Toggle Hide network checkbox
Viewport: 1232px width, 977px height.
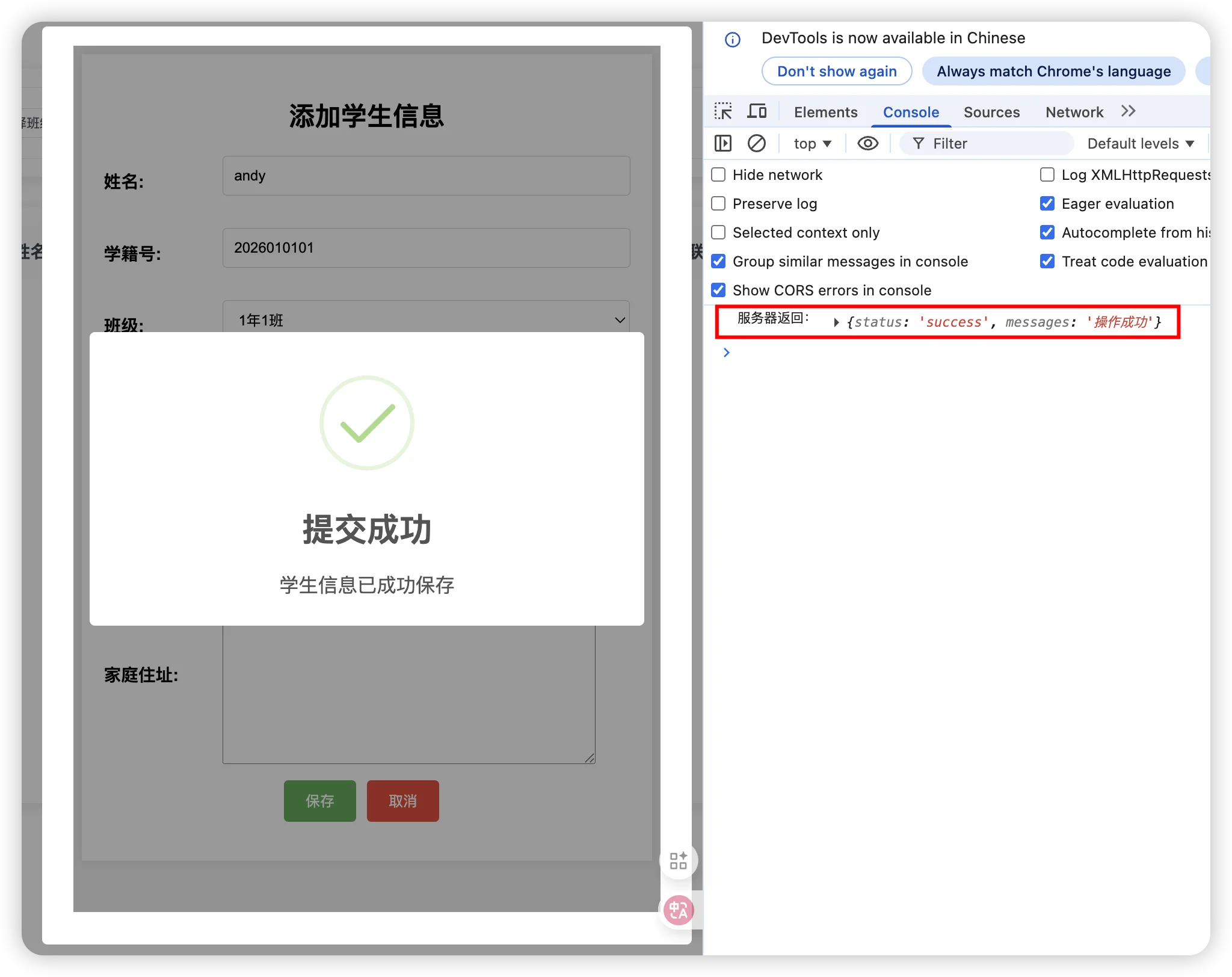point(718,174)
